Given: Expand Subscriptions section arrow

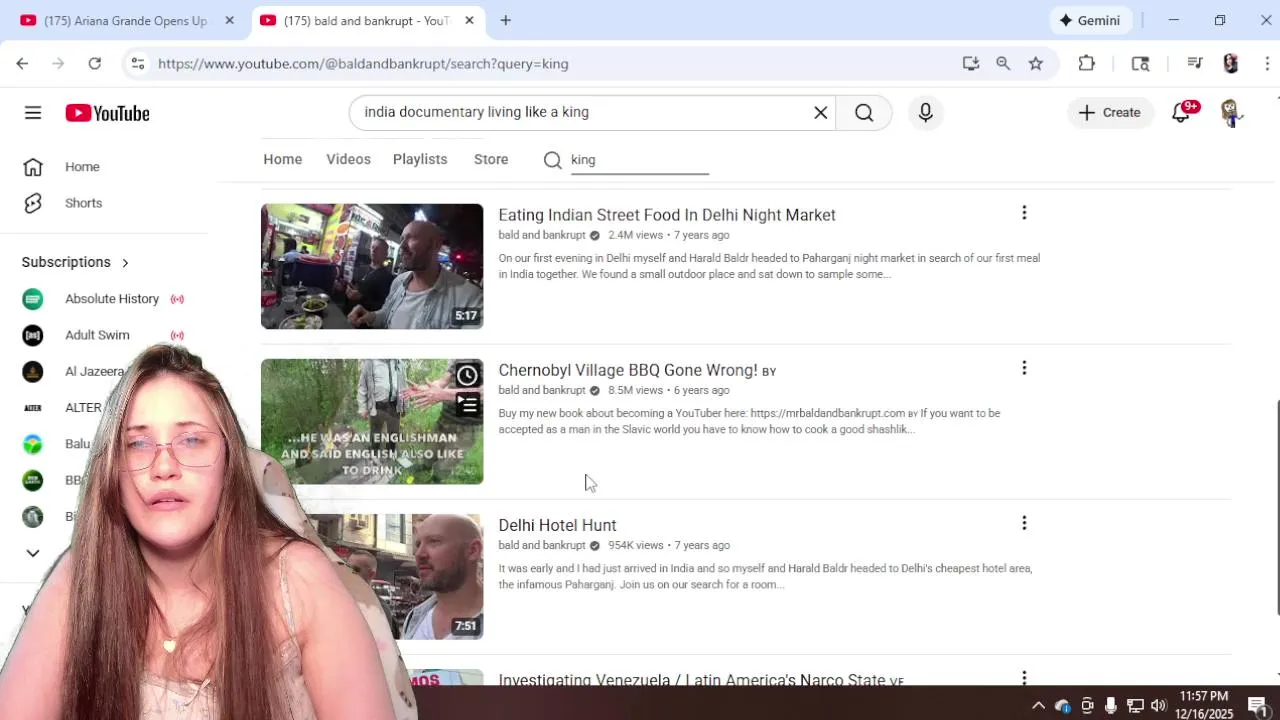Looking at the screenshot, I should pyautogui.click(x=125, y=262).
